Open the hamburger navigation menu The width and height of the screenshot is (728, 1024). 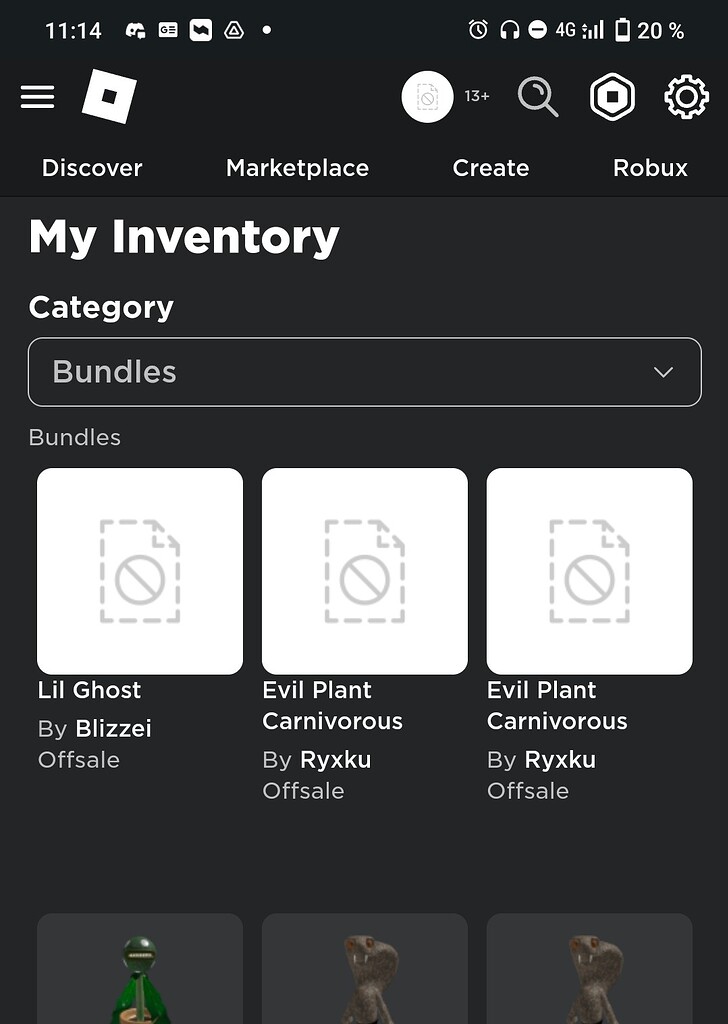tap(37, 97)
